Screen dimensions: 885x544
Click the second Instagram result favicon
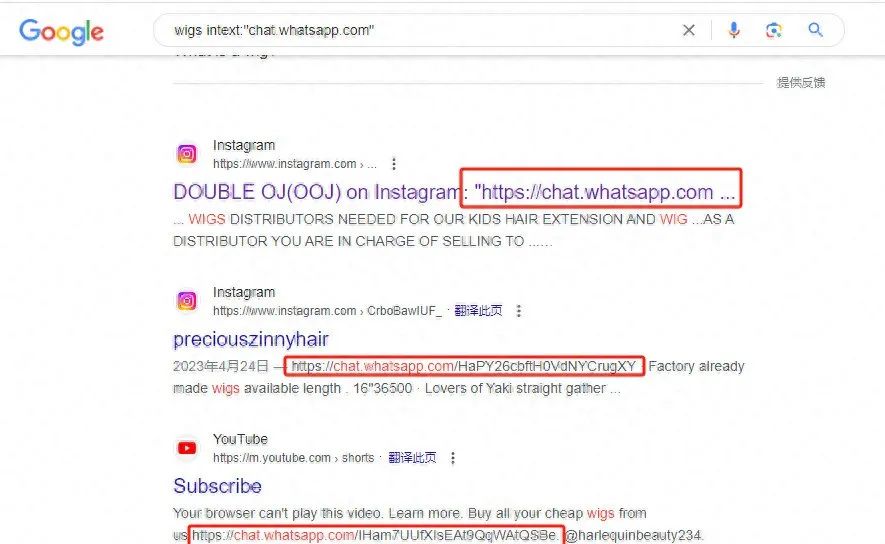(187, 301)
